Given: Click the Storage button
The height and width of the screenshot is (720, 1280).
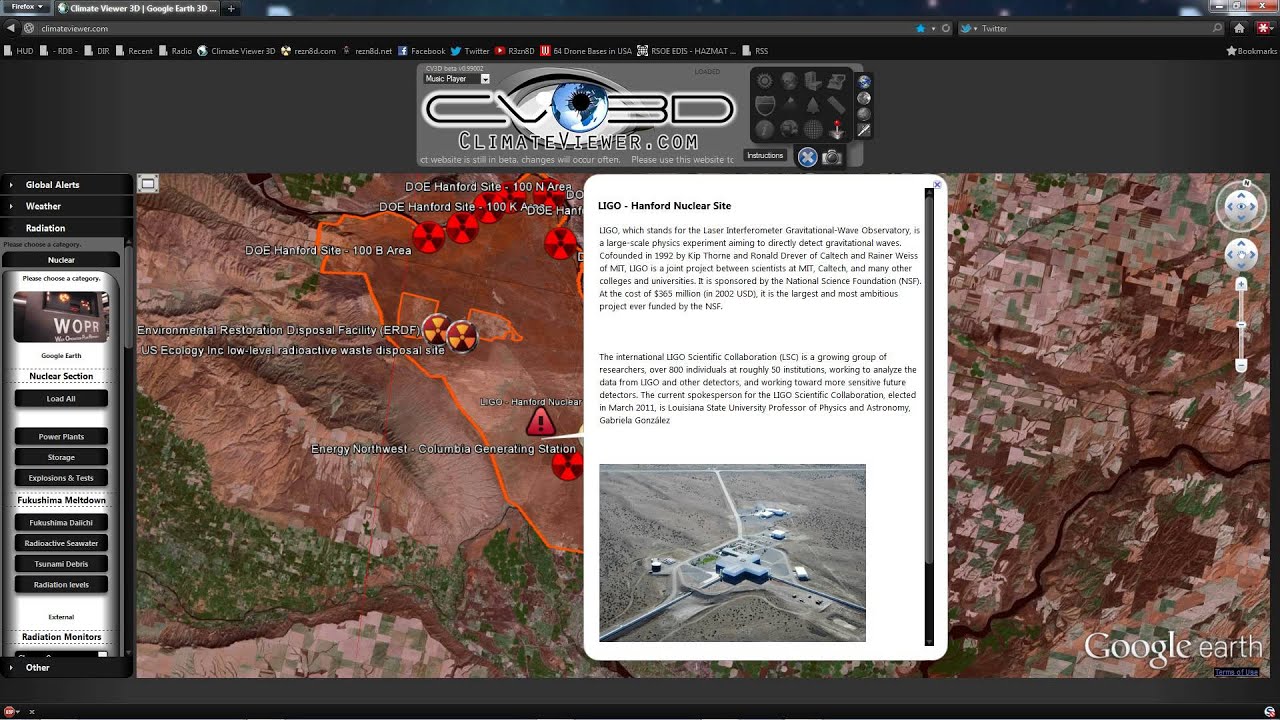Looking at the screenshot, I should pos(61,457).
